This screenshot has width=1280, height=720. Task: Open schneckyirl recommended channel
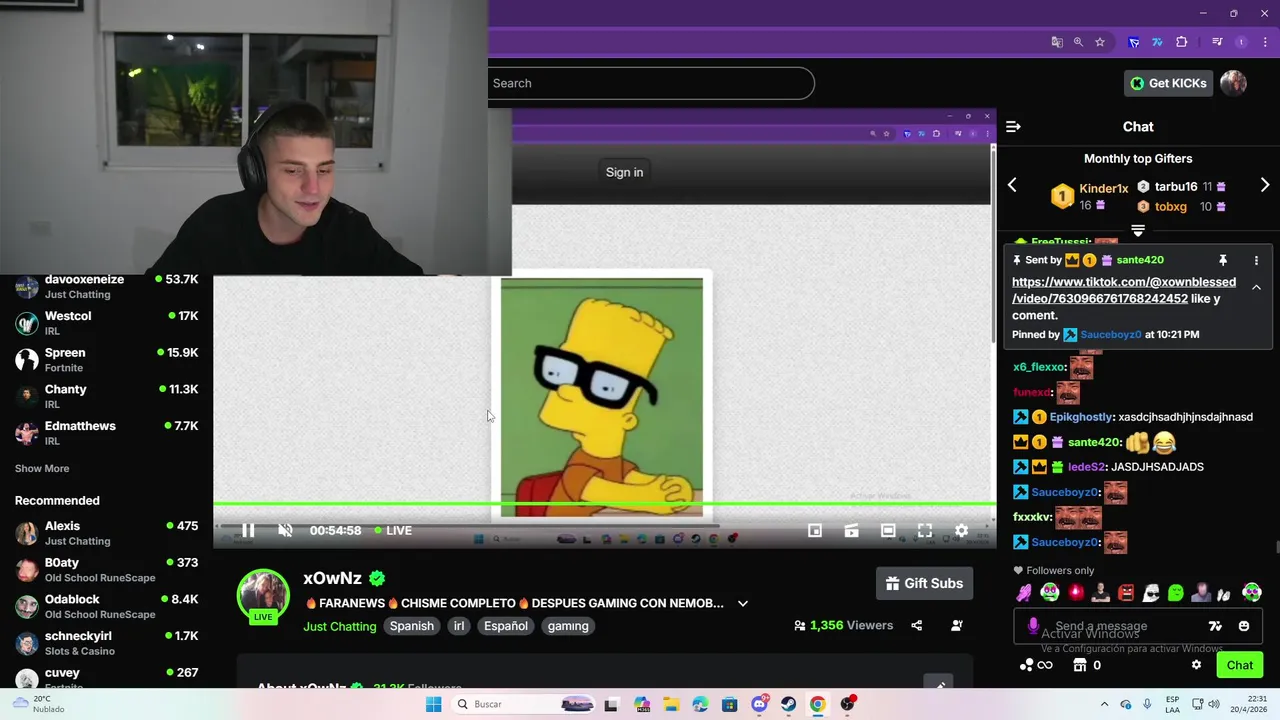(x=106, y=643)
